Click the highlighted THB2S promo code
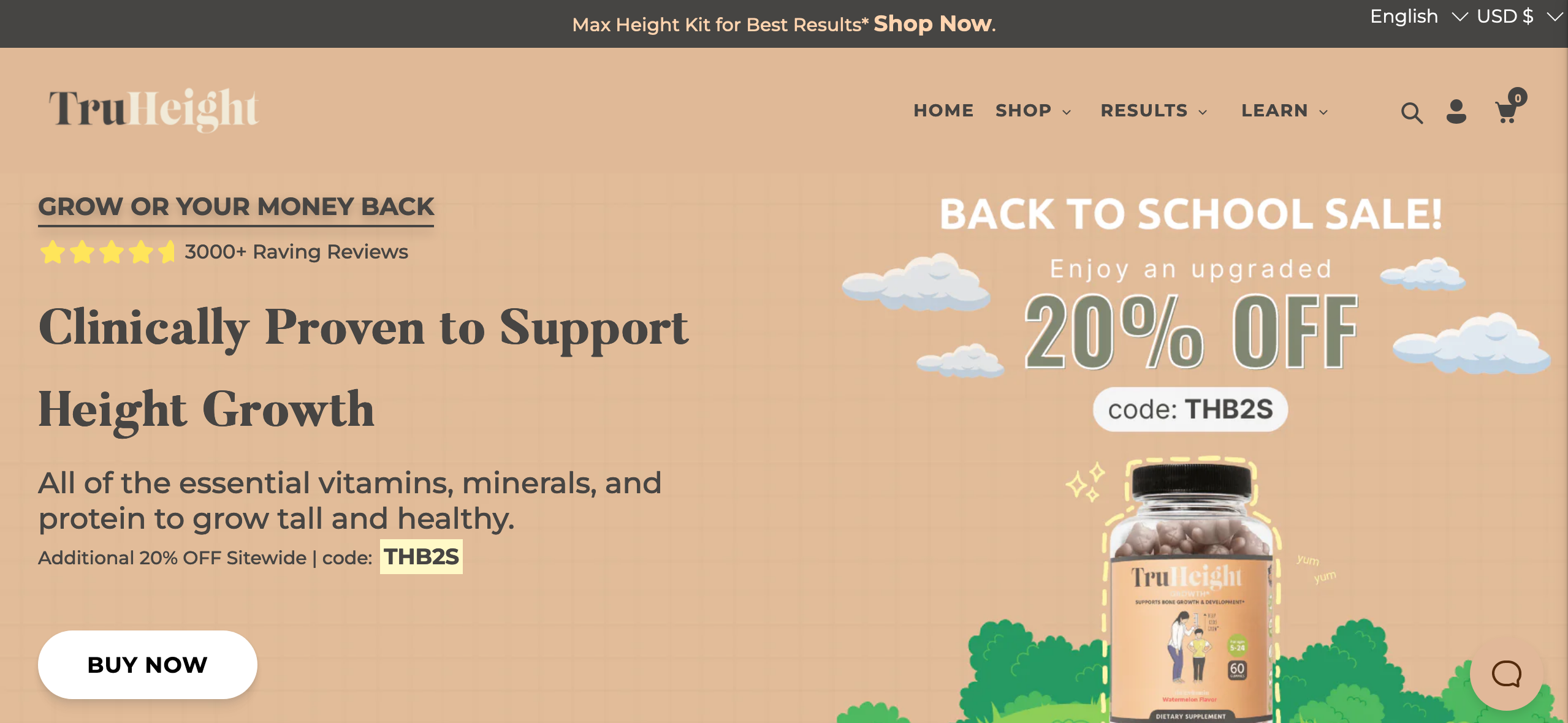This screenshot has width=1568, height=723. 421,557
